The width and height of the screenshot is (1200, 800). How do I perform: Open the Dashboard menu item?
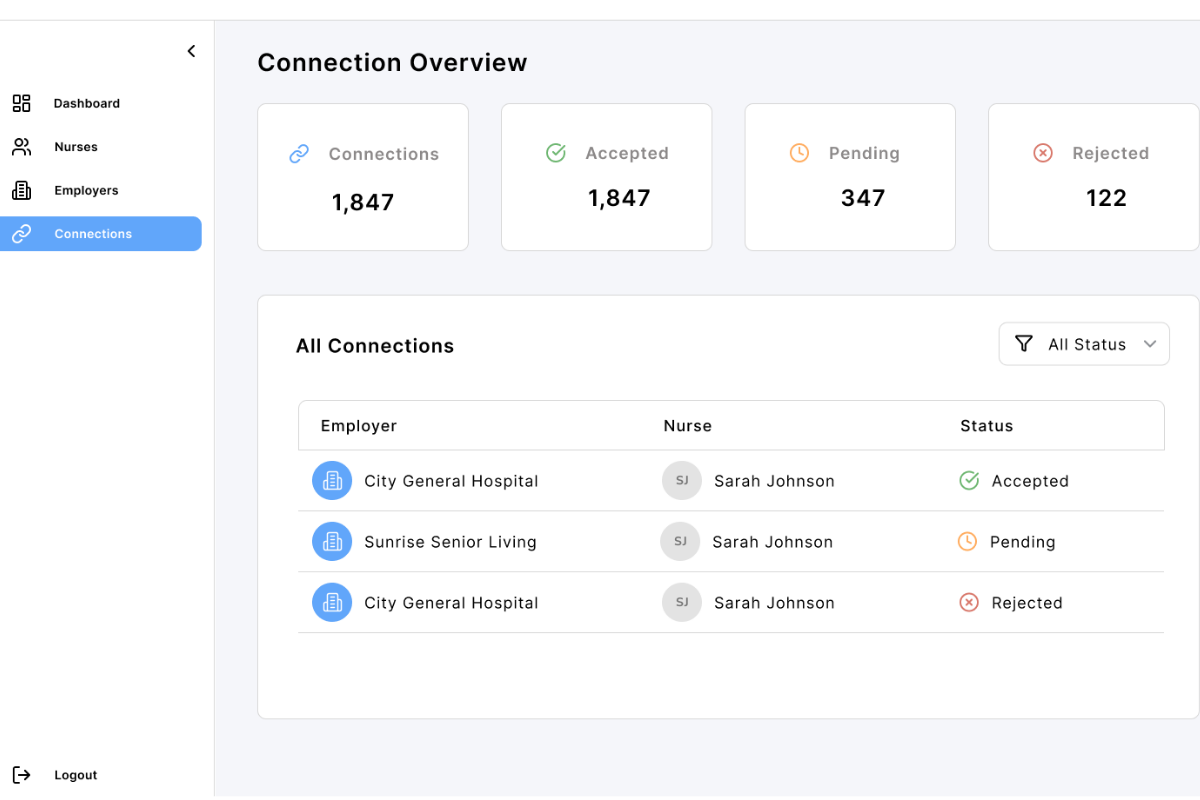pos(86,103)
